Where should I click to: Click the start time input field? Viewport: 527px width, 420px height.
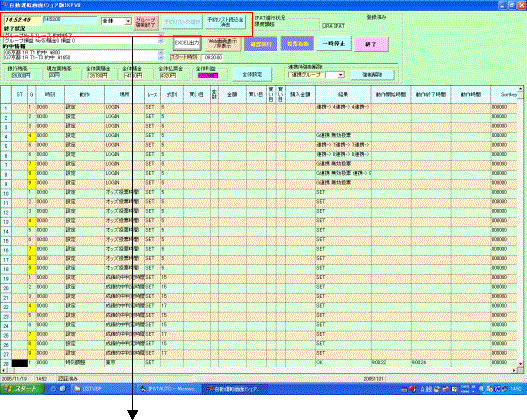pyautogui.click(x=213, y=57)
